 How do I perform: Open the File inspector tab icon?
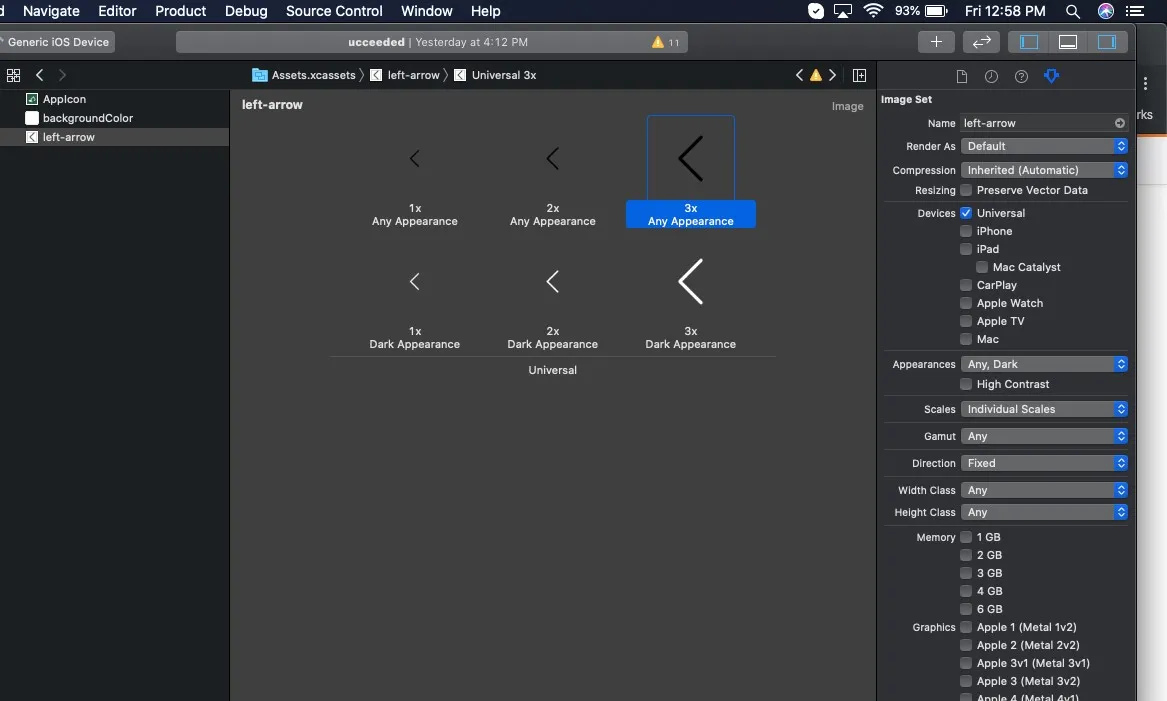962,77
